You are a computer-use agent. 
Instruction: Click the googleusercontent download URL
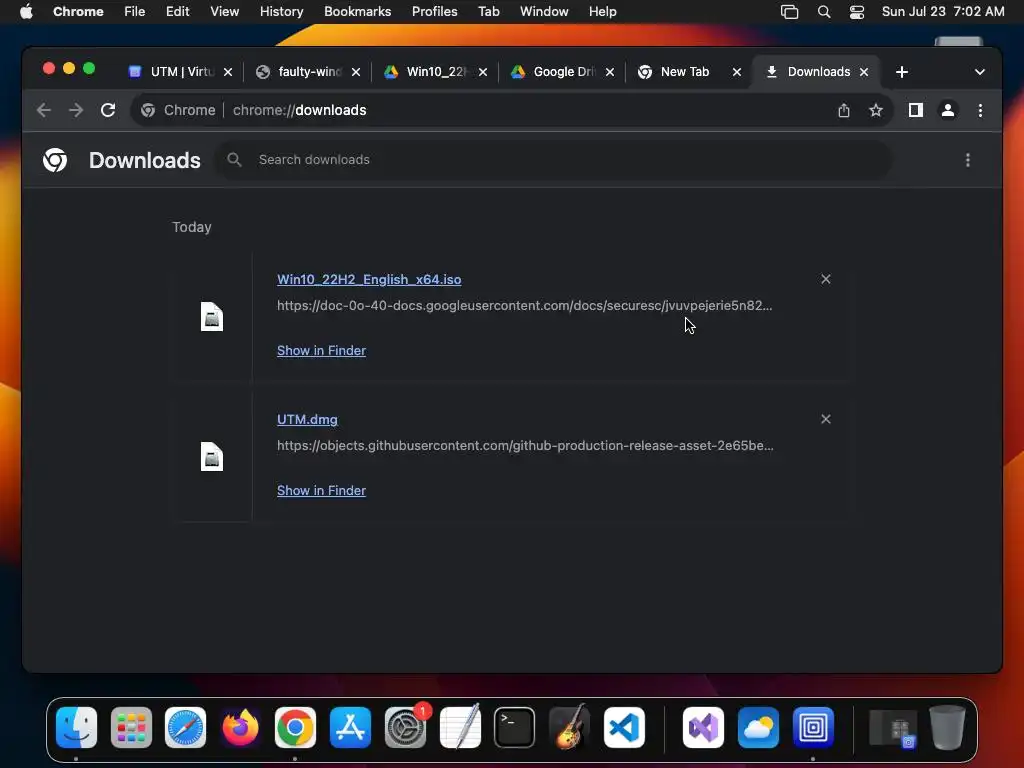point(524,306)
